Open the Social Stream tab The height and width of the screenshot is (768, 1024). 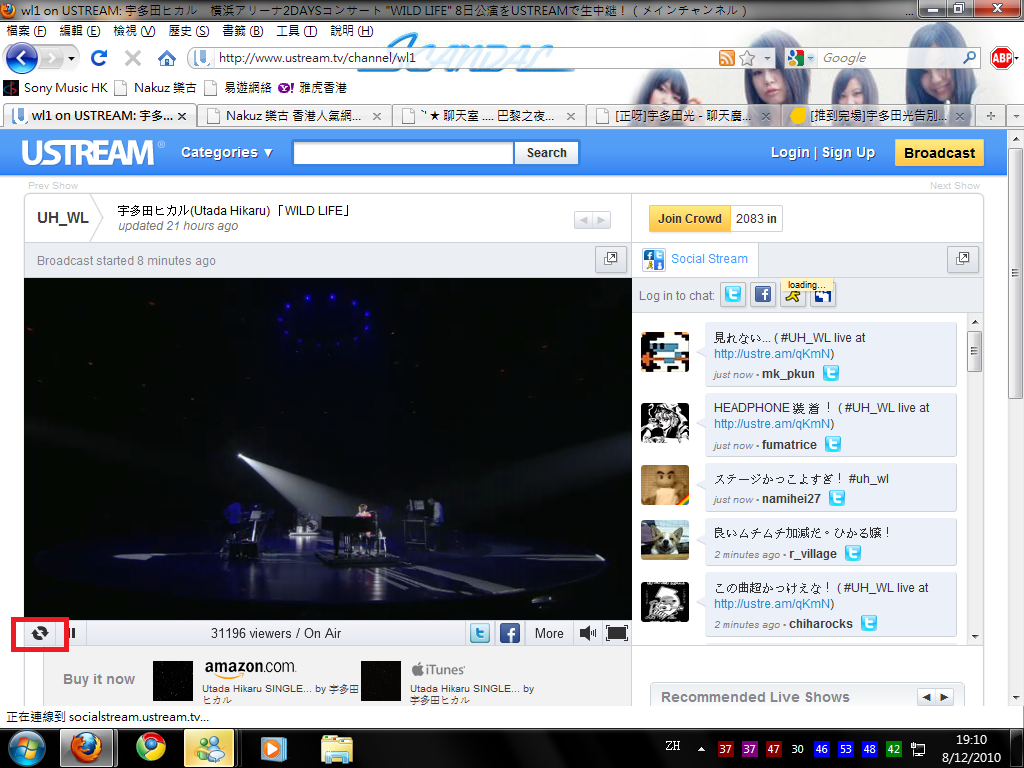(696, 259)
